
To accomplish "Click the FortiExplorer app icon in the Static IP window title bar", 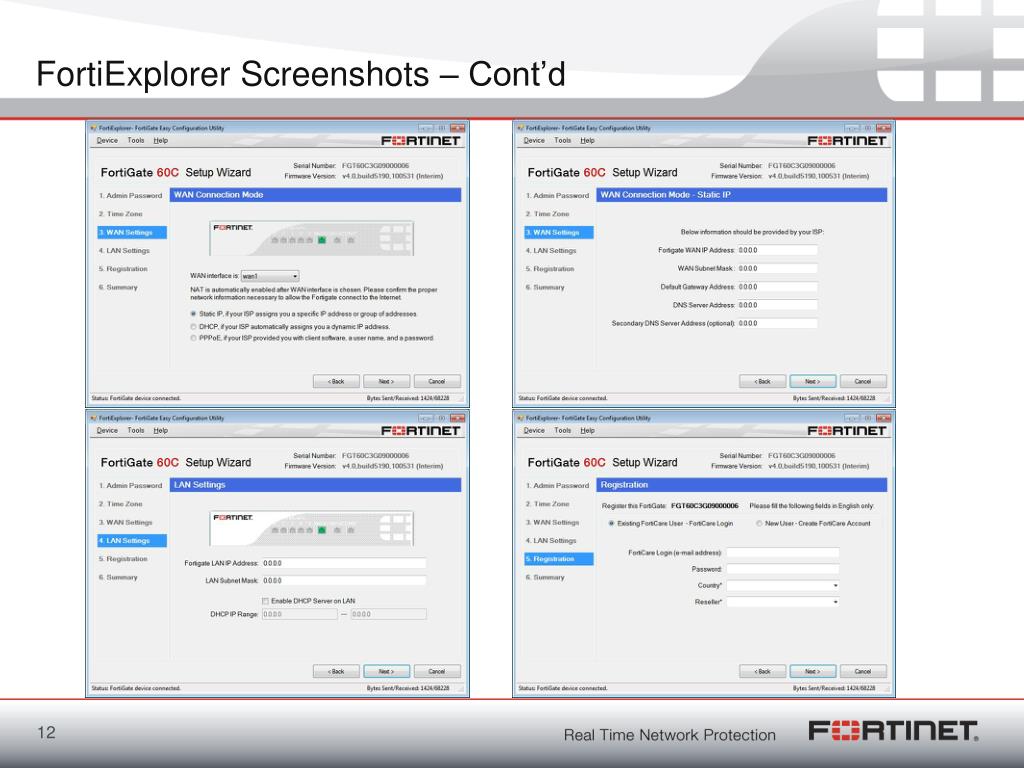I will 520,128.
